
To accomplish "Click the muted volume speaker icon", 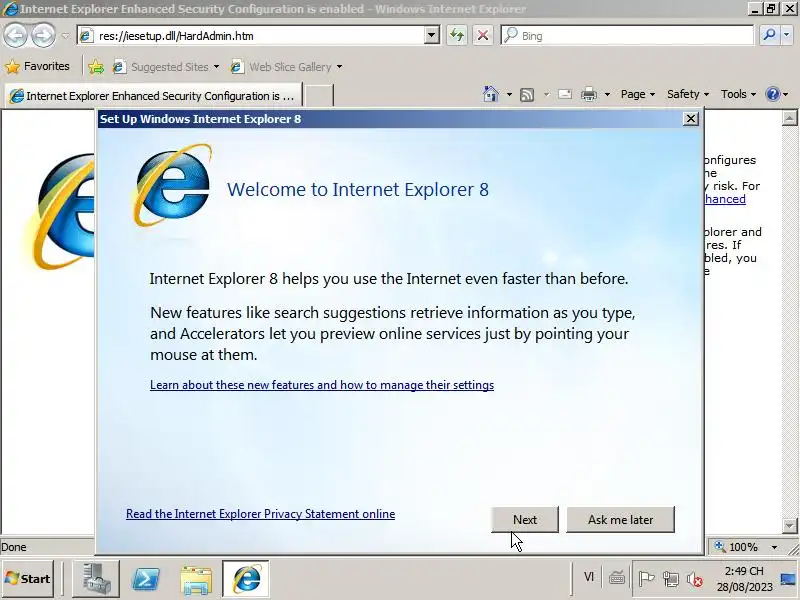I will pyautogui.click(x=694, y=579).
